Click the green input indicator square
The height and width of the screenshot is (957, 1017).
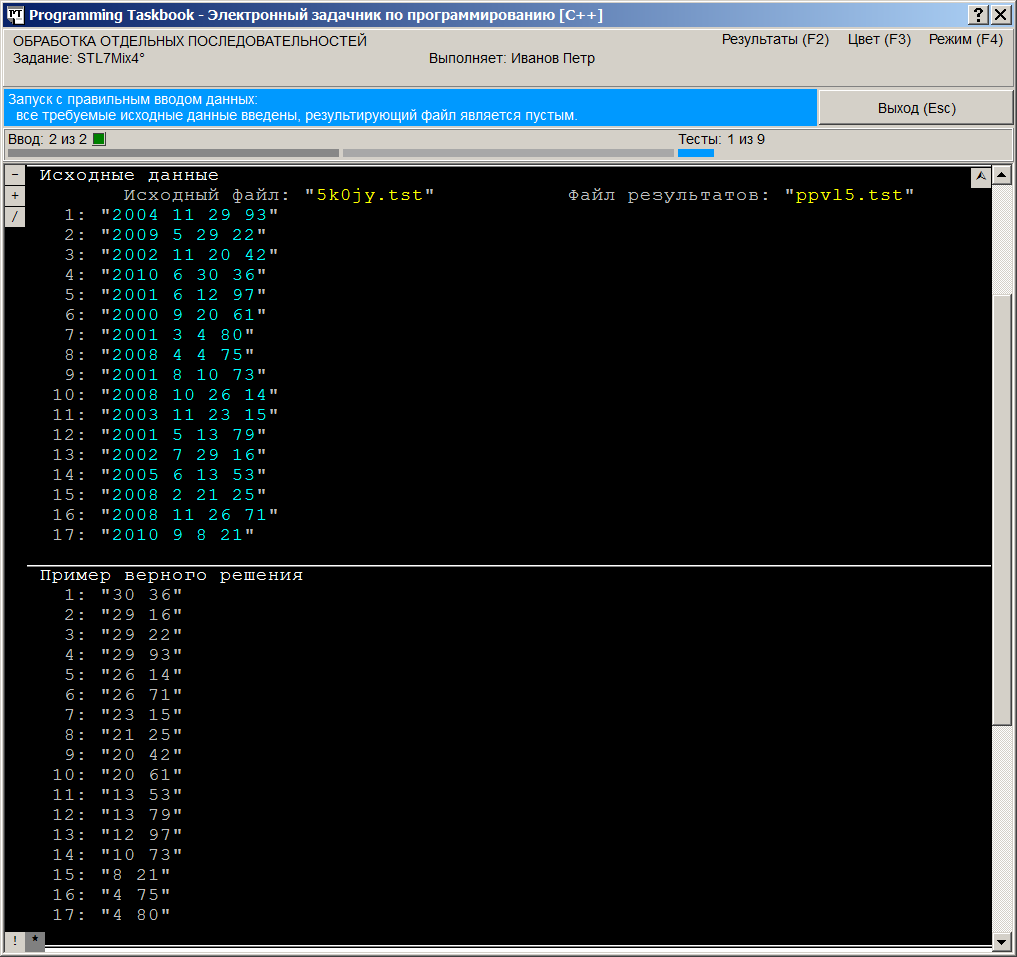pyautogui.click(x=99, y=139)
